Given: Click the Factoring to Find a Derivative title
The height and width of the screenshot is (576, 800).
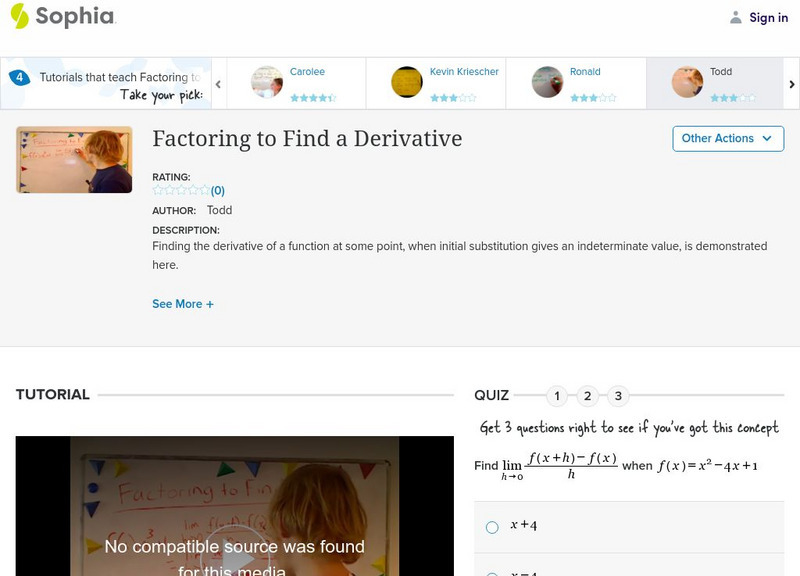Looking at the screenshot, I should tap(307, 139).
